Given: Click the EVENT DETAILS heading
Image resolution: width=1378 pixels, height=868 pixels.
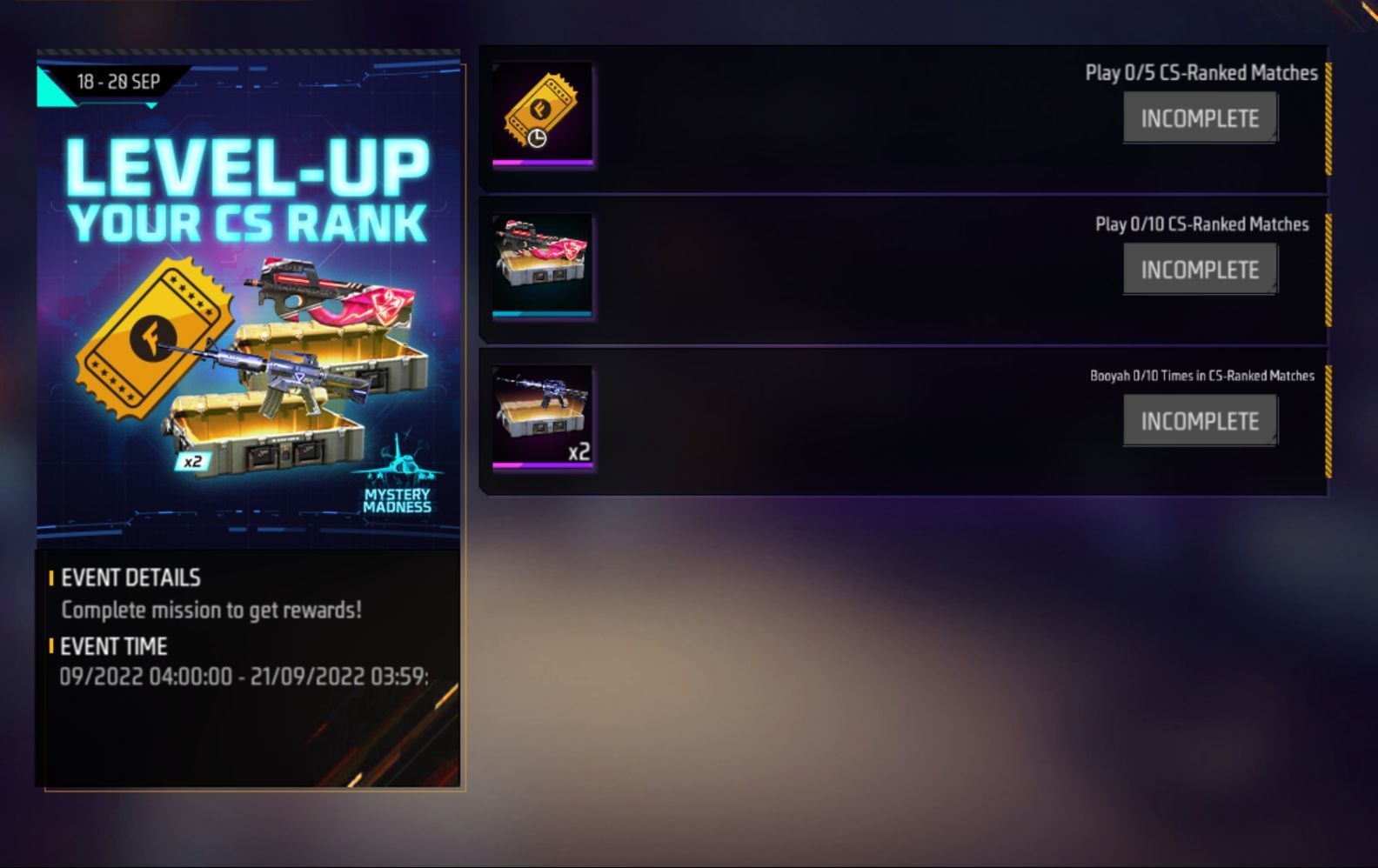Looking at the screenshot, I should 130,578.
